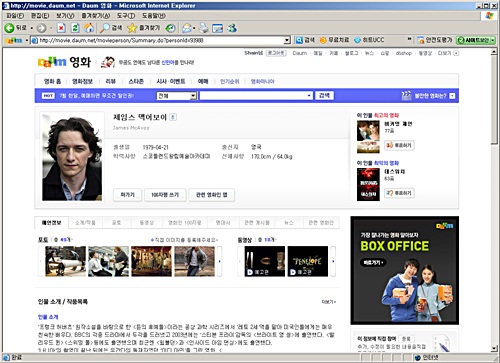The width and height of the screenshot is (500, 363).
Task: Open the 파일(F) menu
Action: 15,16
